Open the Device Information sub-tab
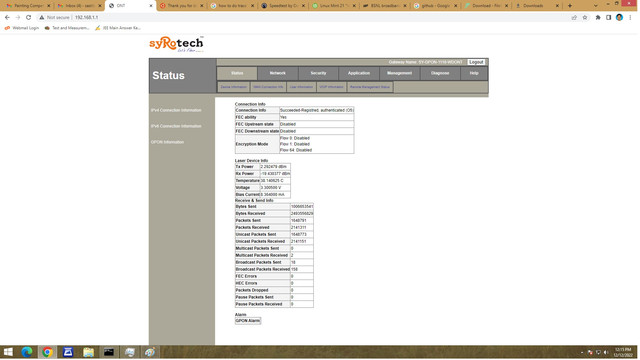 coord(233,87)
